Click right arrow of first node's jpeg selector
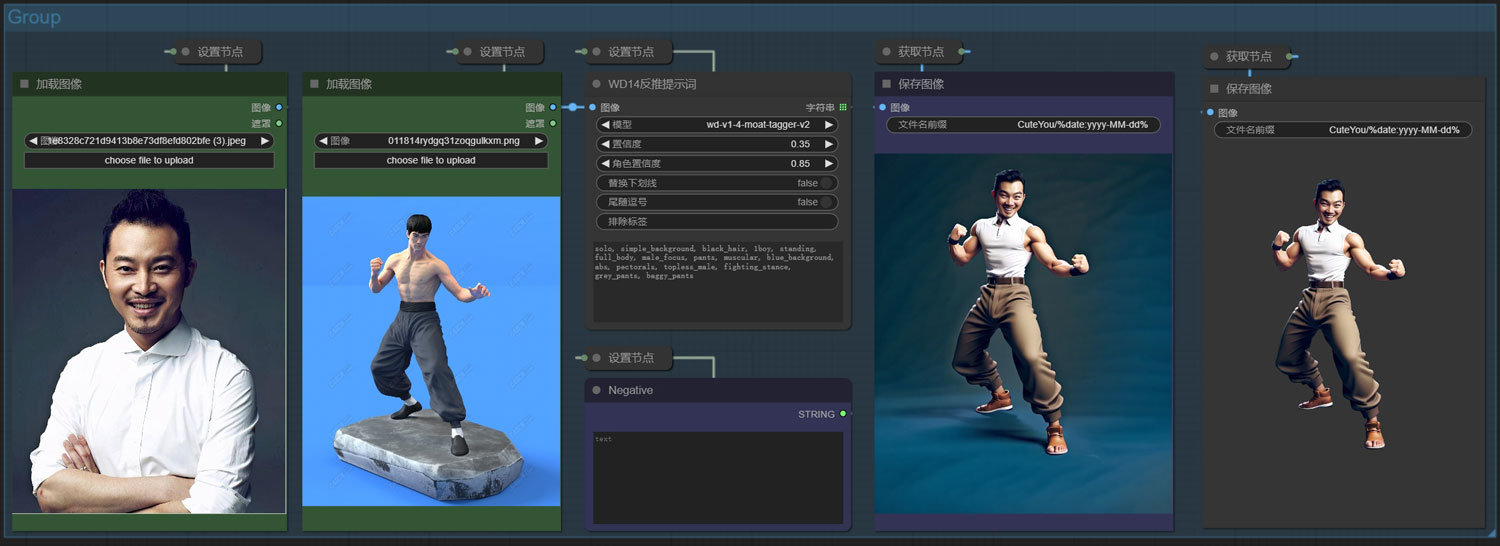Screen dimensions: 1500x546 point(265,142)
